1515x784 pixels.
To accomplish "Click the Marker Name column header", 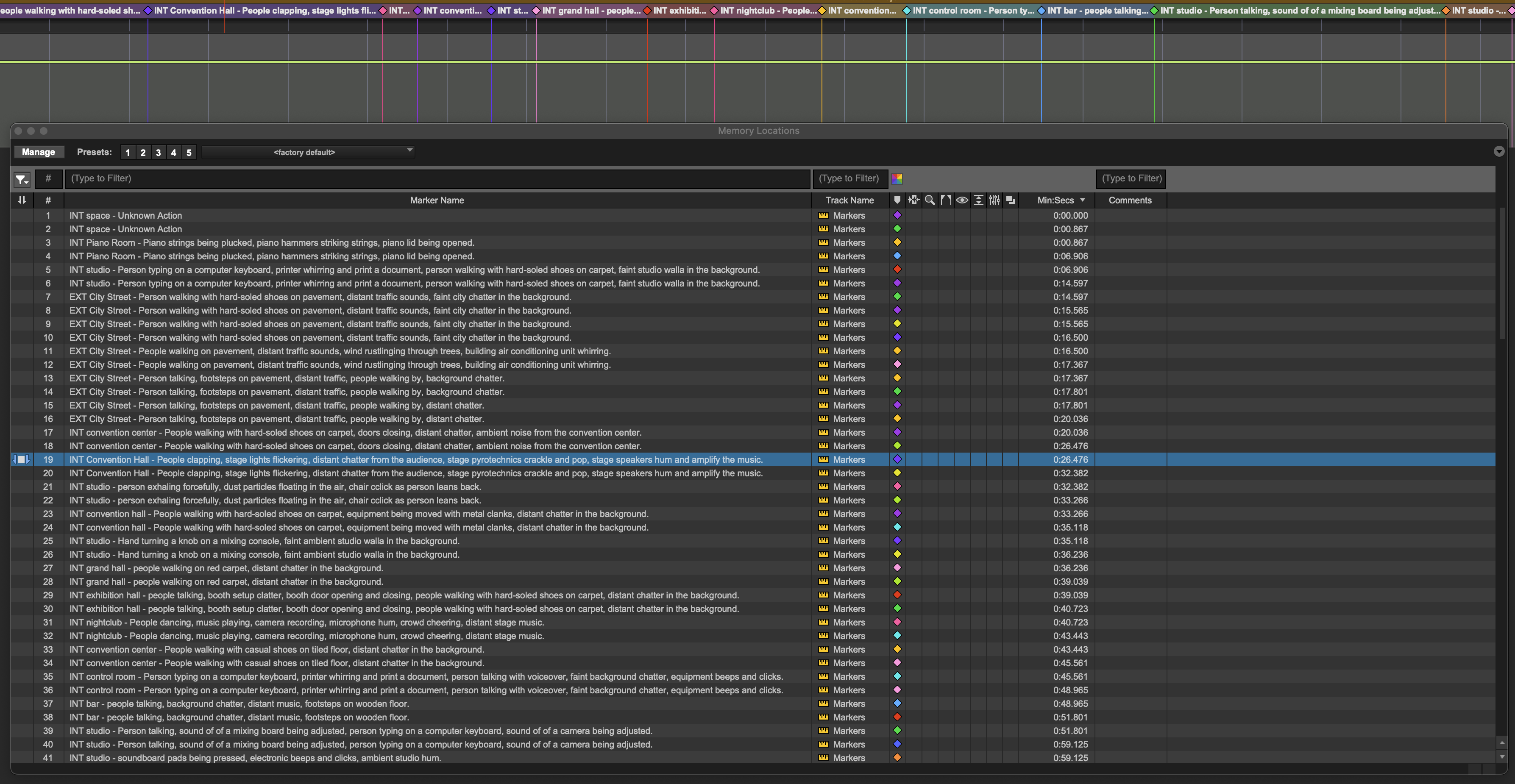I will (x=436, y=200).
